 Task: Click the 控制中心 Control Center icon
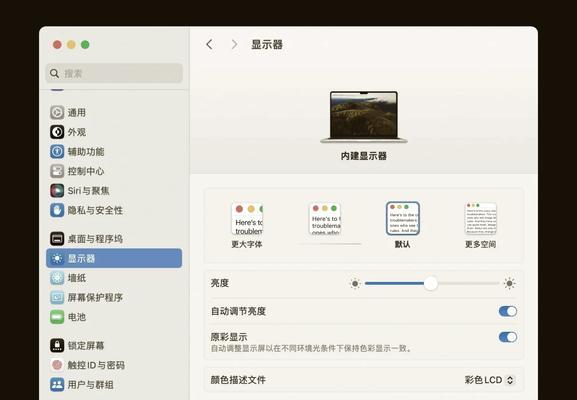[x=57, y=171]
